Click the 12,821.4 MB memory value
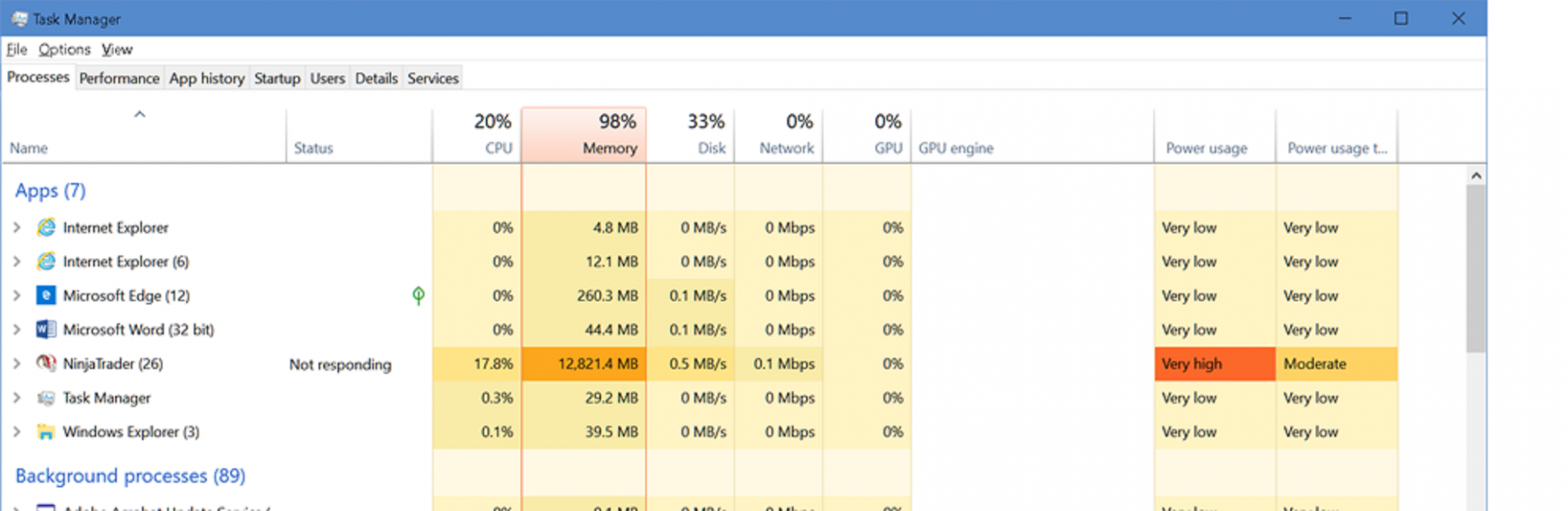The width and height of the screenshot is (1568, 511). 598,363
